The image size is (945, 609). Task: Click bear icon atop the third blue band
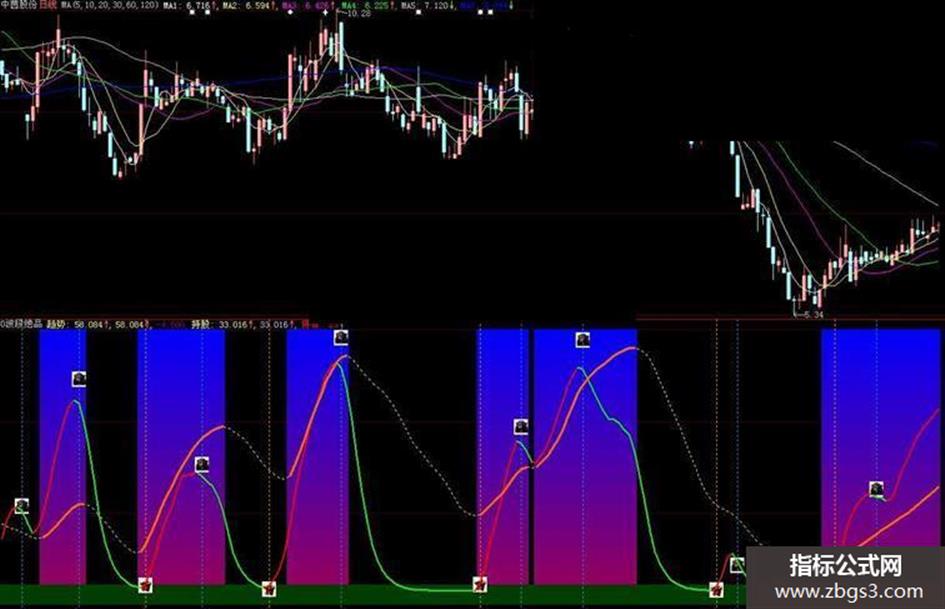(x=341, y=337)
